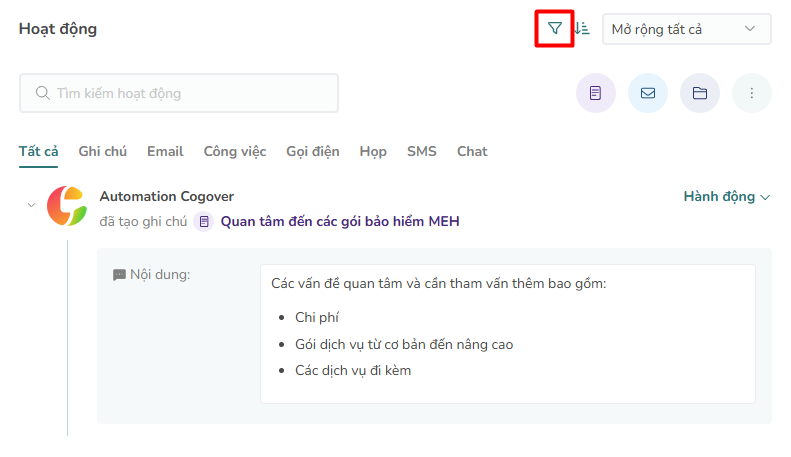Click the 'Automation Cogover' name

pyautogui.click(x=167, y=196)
